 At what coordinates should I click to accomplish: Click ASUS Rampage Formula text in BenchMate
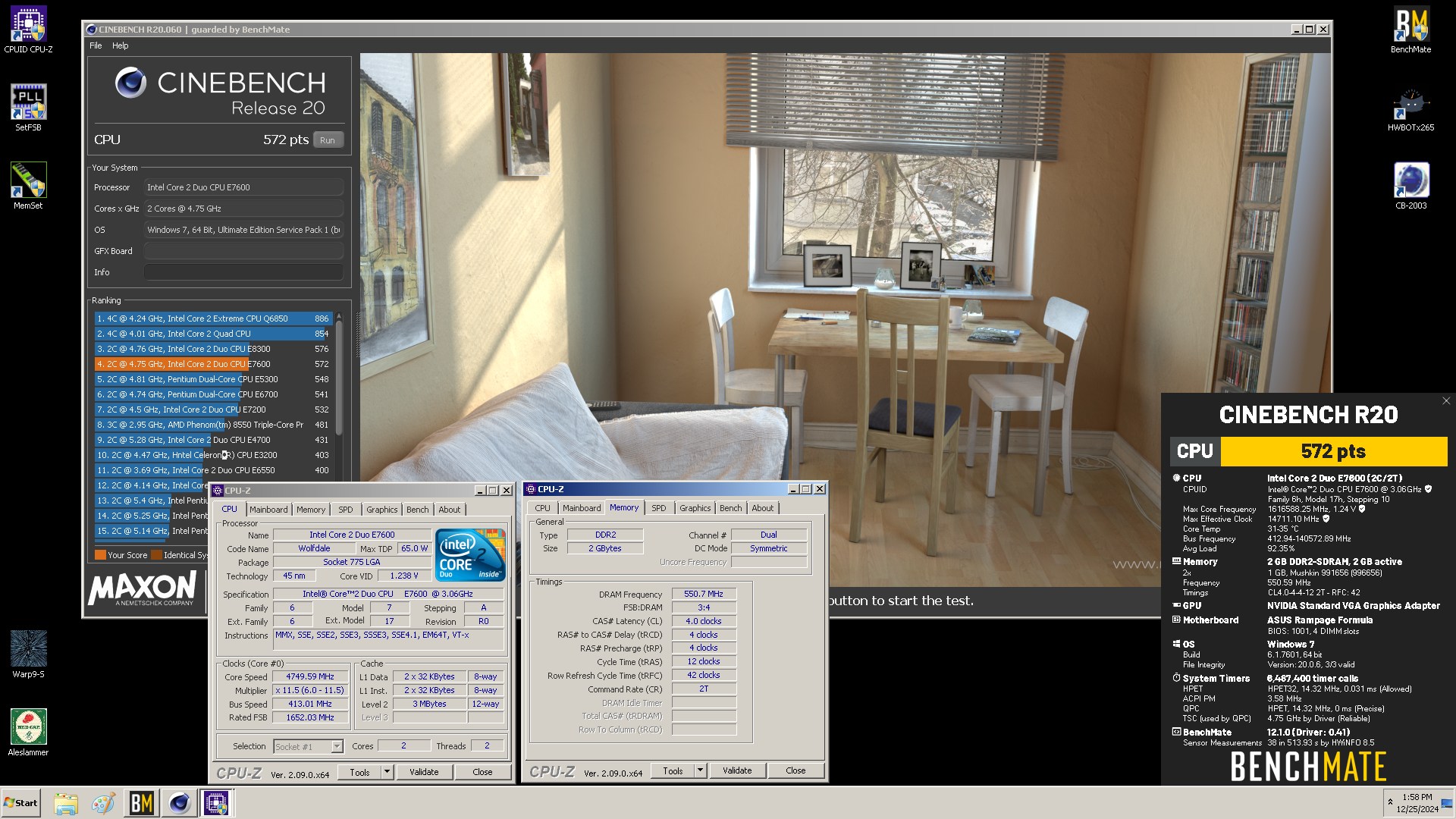tap(1319, 620)
